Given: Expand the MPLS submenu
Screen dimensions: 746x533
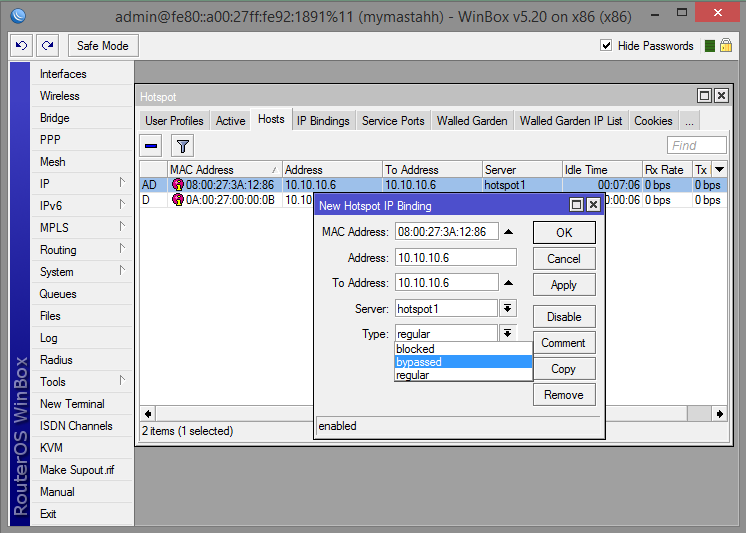Looking at the screenshot, I should [122, 227].
